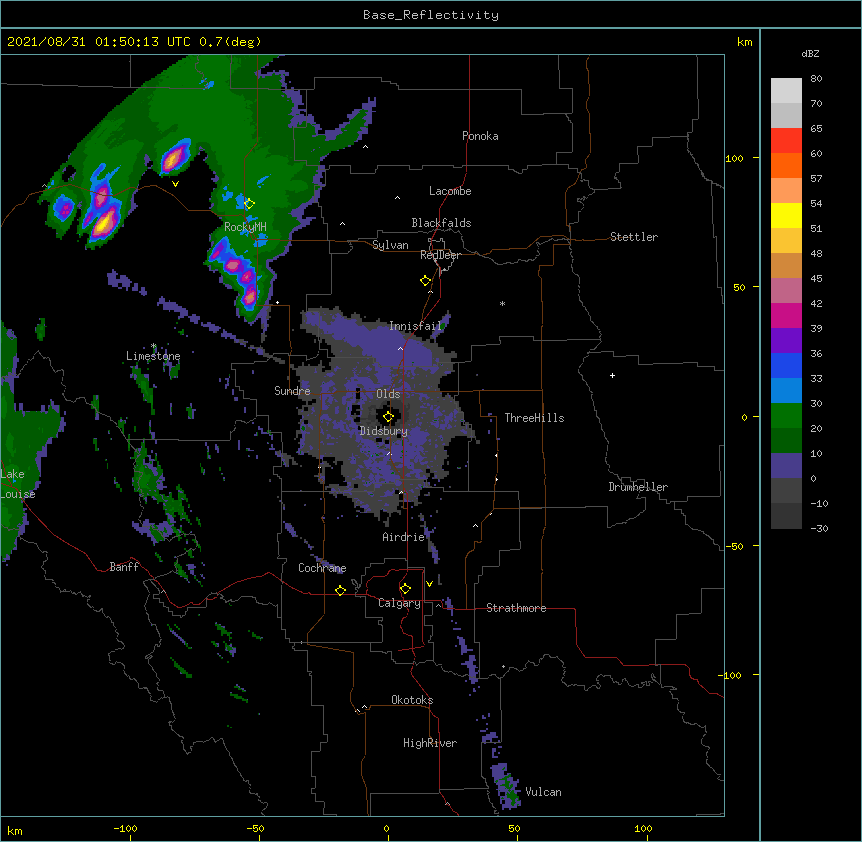Click the yellow marker near Rocky Mountain House
Viewport: 862px width, 842px height.
coord(249,204)
